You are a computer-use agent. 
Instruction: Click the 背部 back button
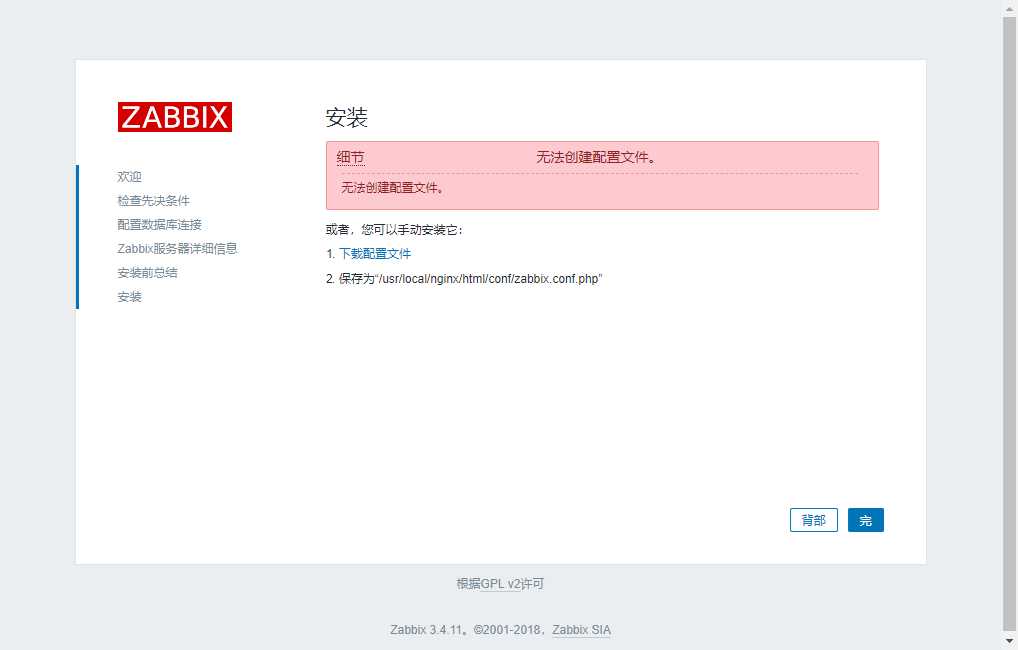[813, 520]
